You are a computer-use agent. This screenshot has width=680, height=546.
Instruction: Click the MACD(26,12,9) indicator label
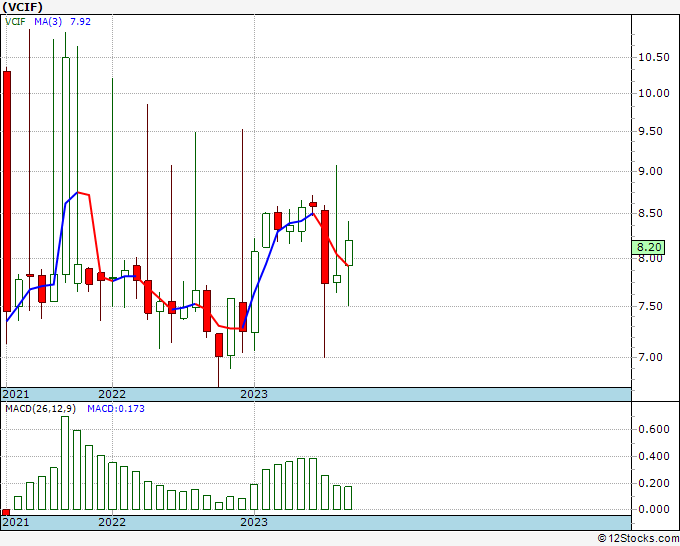(41, 409)
